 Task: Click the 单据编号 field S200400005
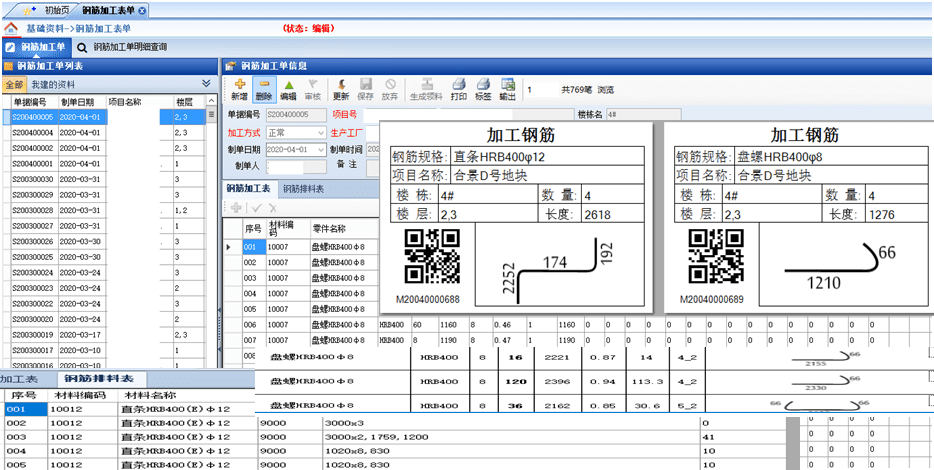pos(296,114)
